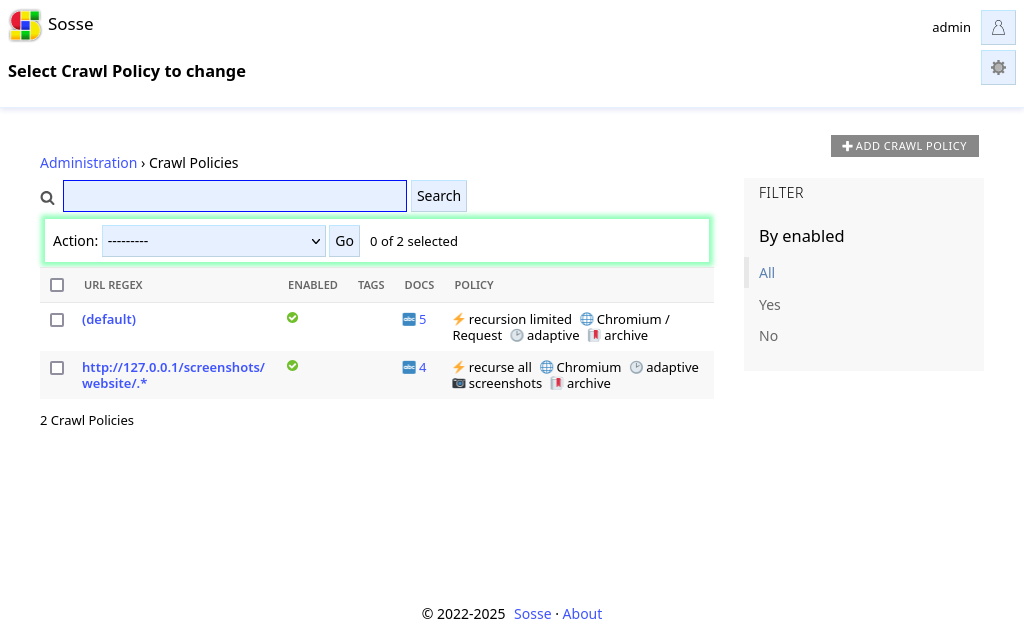
Task: Click the TAGS column header
Action: (371, 285)
